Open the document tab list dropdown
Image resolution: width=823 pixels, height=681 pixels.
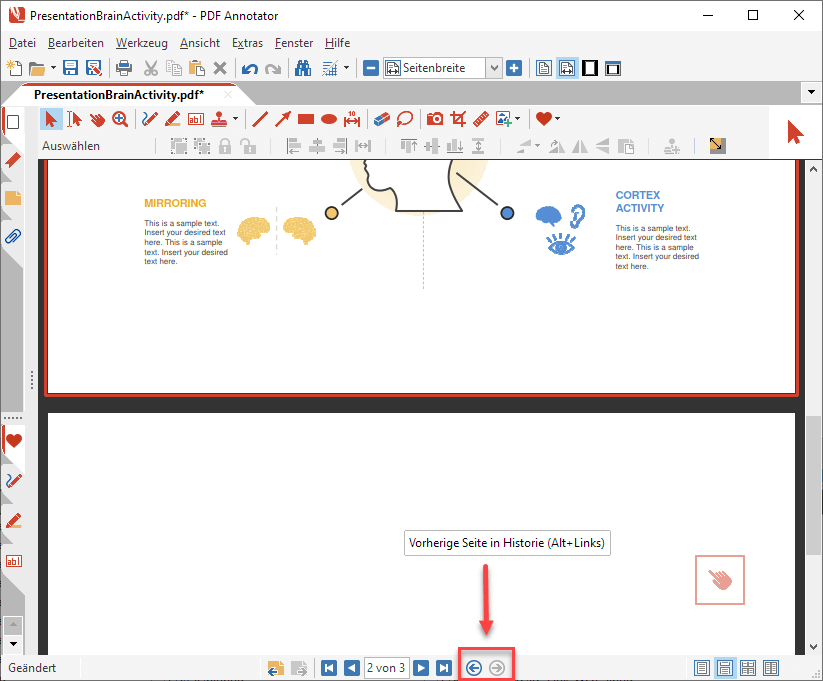(811, 92)
